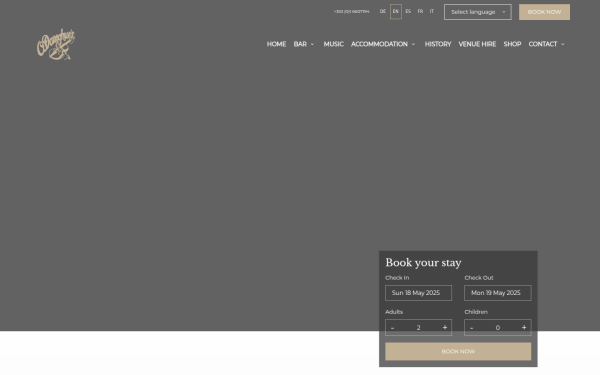
Task: Switch language to DE
Action: [x=383, y=11]
